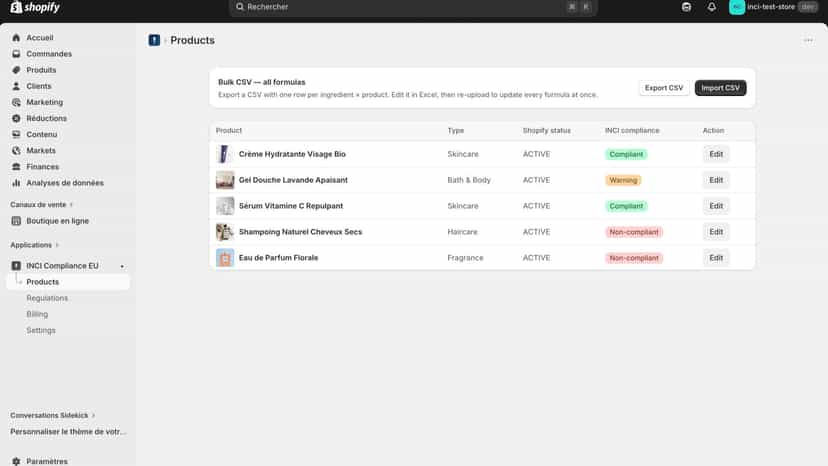Viewport: 828px width, 466px height.
Task: Click the INCI Compliance EU app icon in sidebar
Action: click(x=16, y=266)
